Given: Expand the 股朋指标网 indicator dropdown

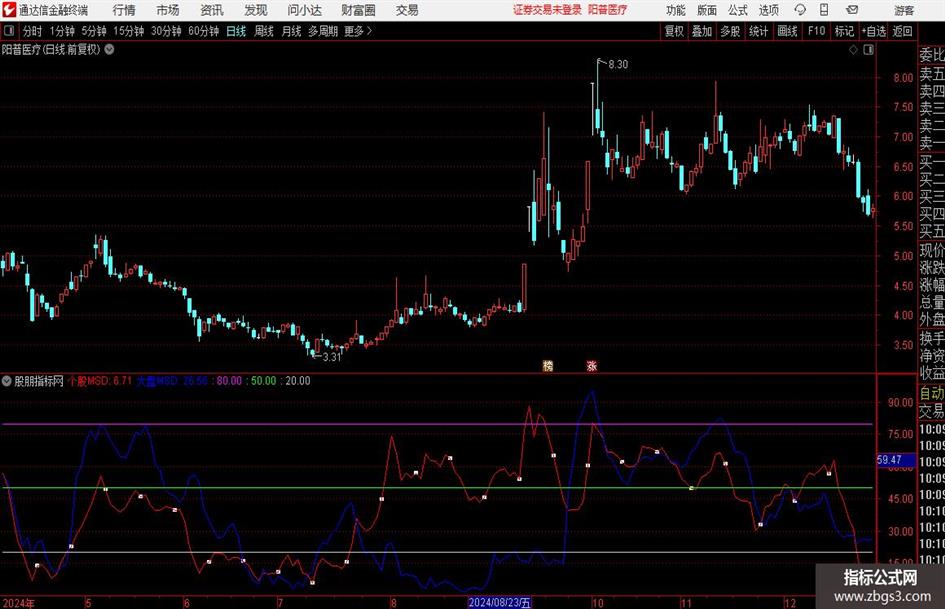Looking at the screenshot, I should coord(7,380).
